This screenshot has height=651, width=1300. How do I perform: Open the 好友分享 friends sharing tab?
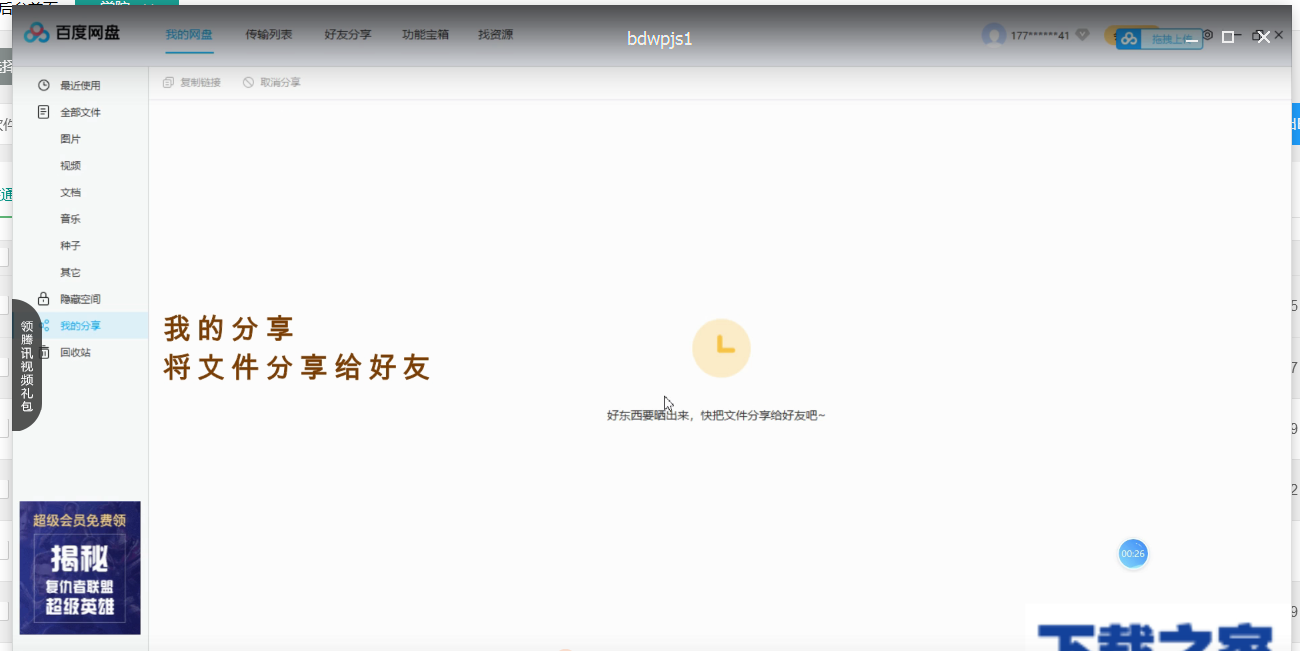(347, 33)
